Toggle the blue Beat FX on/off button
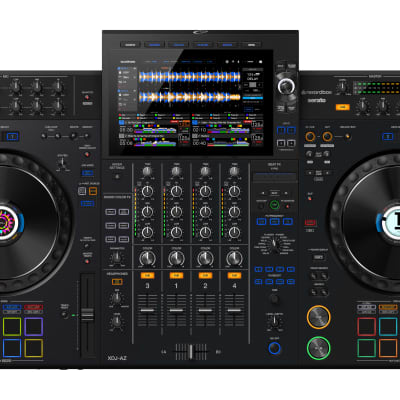This screenshot has width=400, height=400. [274, 348]
